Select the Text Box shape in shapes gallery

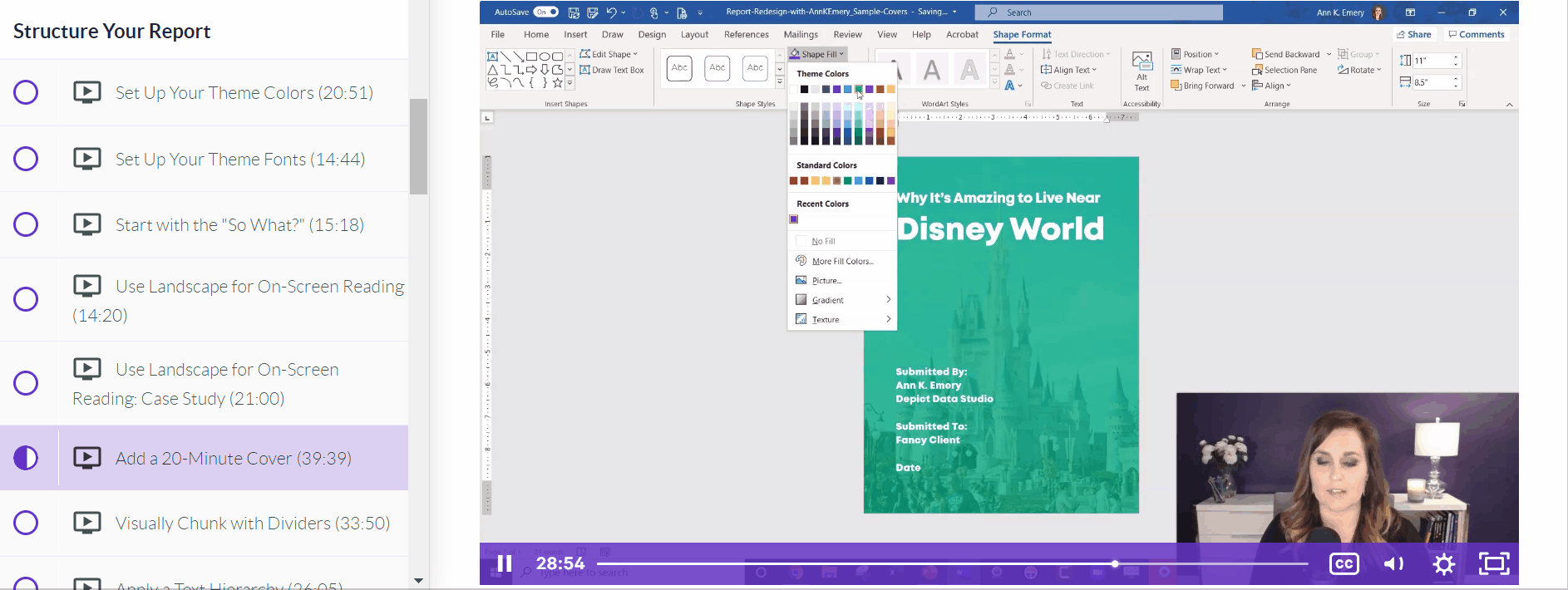coord(492,57)
